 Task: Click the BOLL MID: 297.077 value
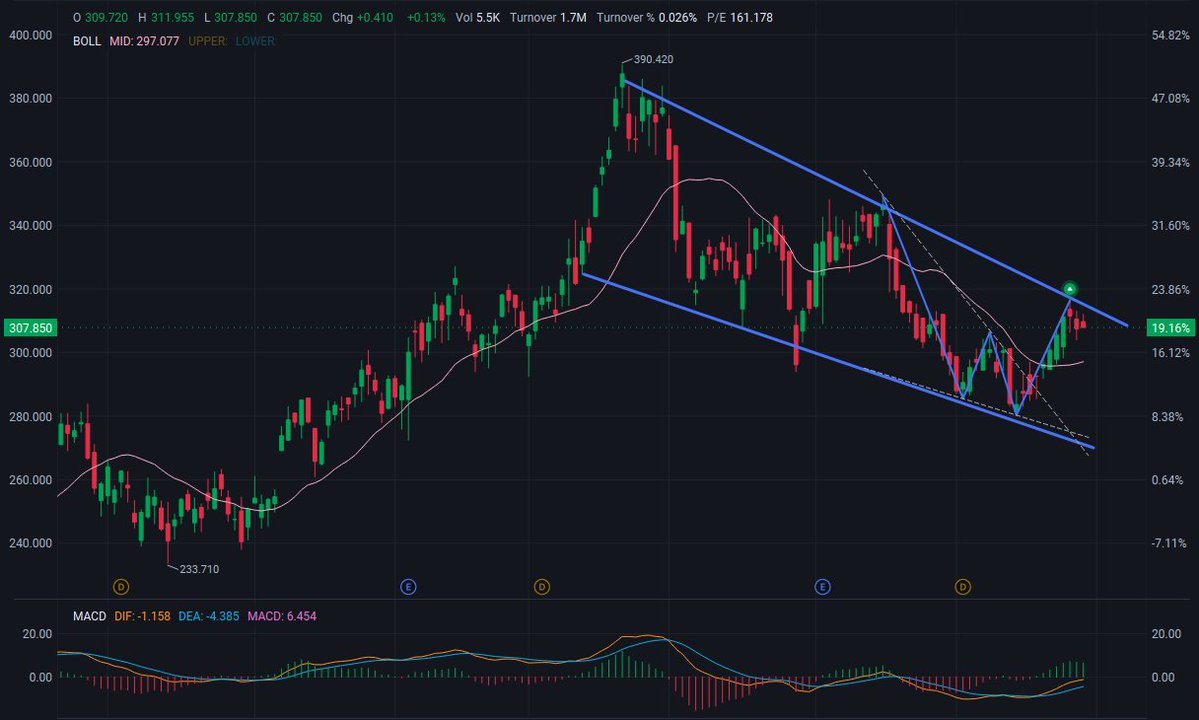(x=145, y=41)
